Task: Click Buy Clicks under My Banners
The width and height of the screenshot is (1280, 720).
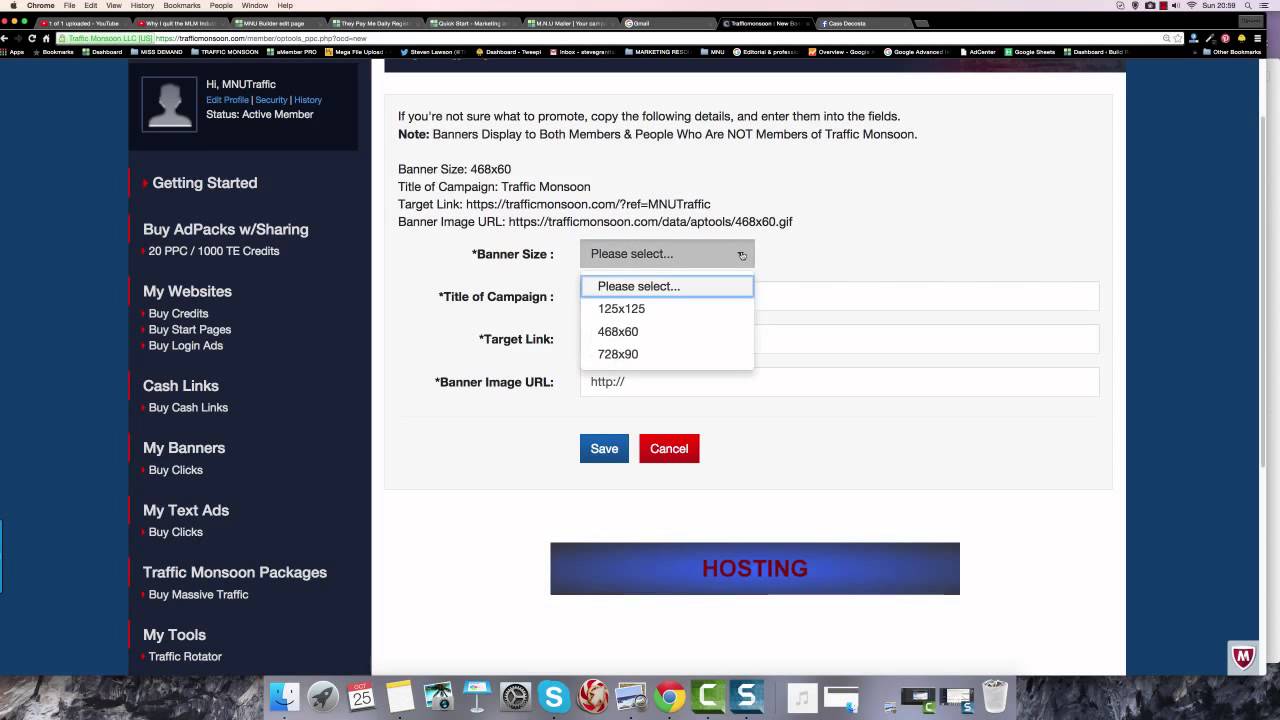Action: (176, 470)
